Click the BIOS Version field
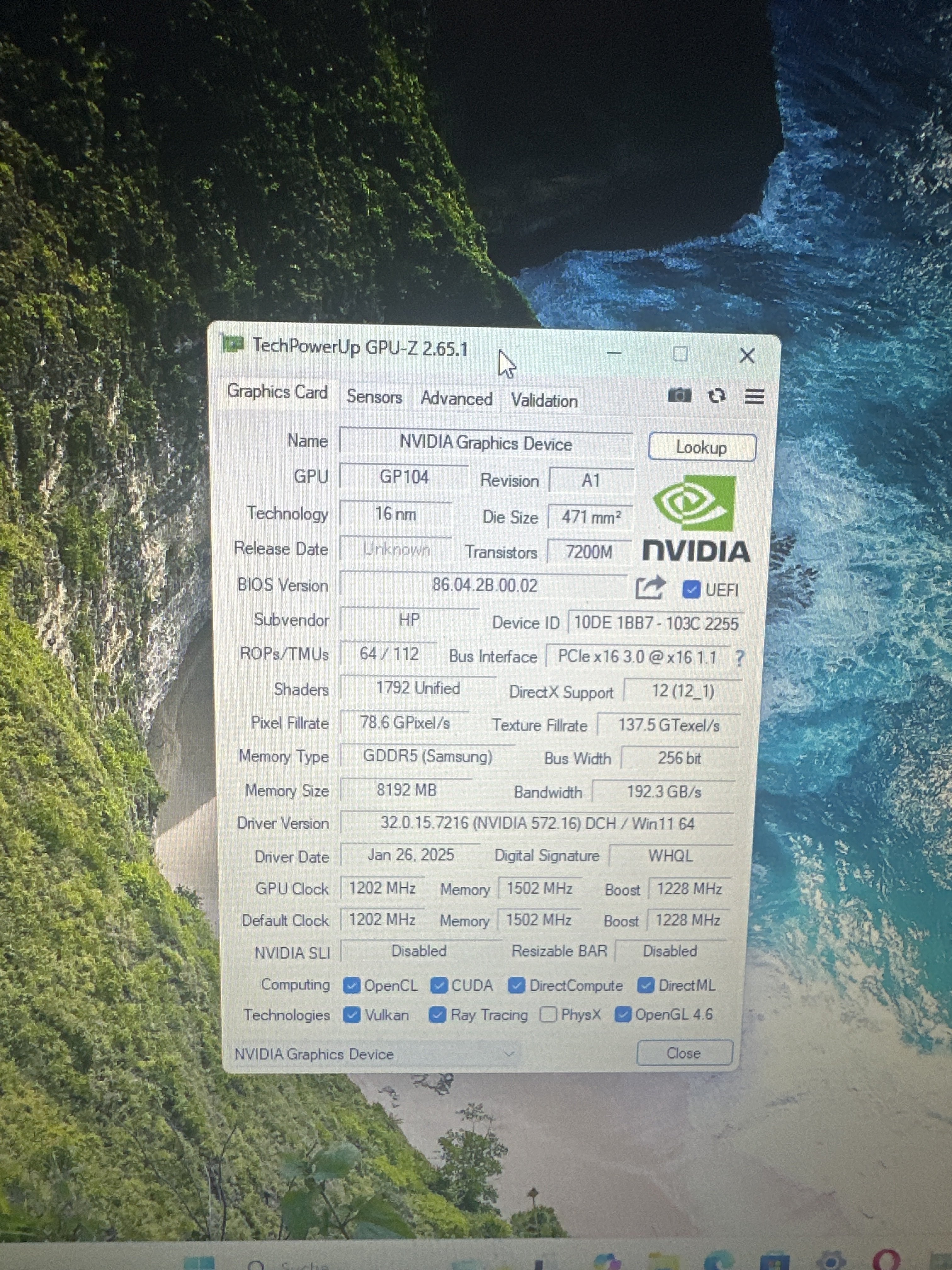Screen dimensions: 952x1270 pyautogui.click(x=484, y=586)
